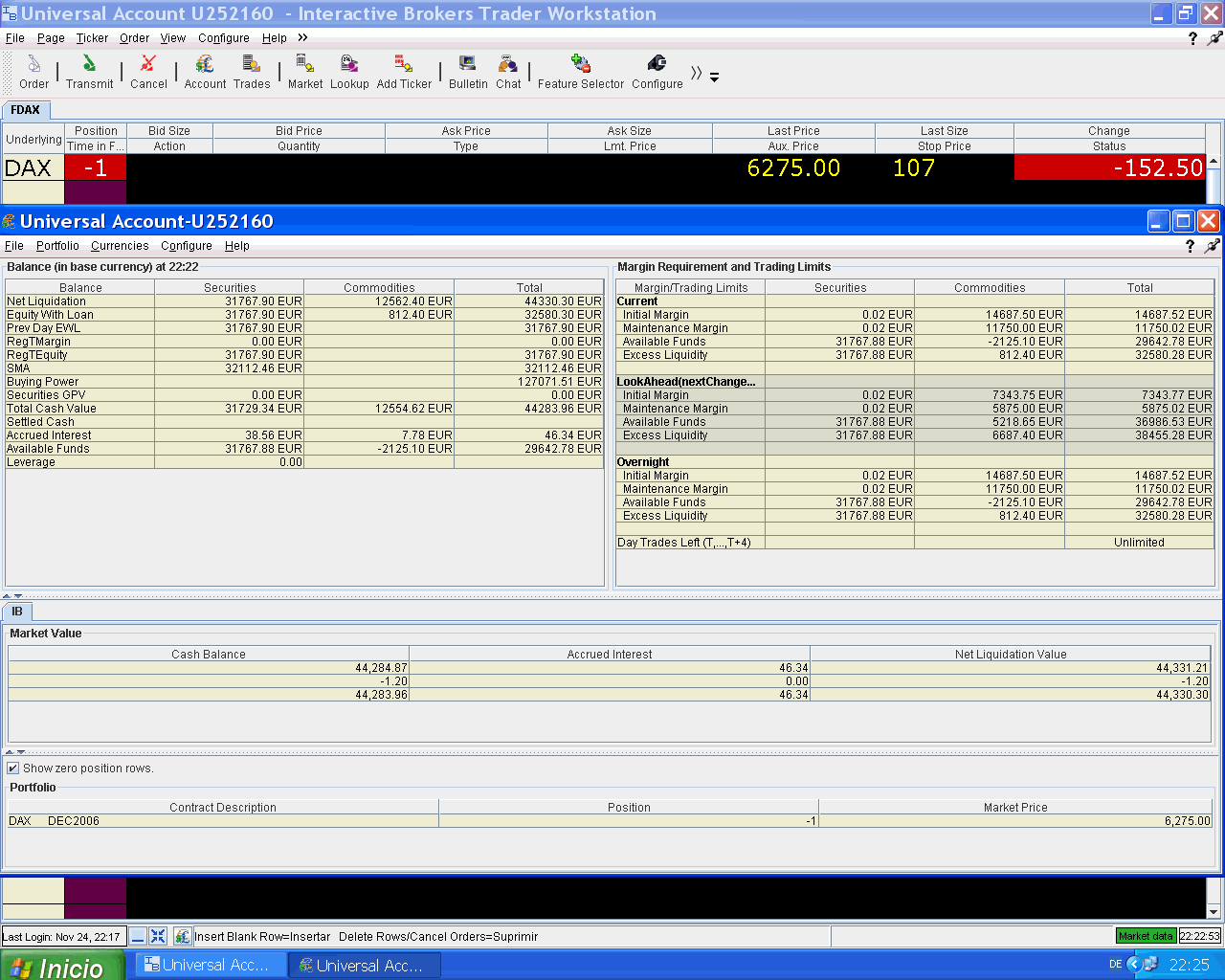Image resolution: width=1225 pixels, height=980 pixels.
Task: Open the Configure menu in Trader Workstation
Action: [224, 38]
